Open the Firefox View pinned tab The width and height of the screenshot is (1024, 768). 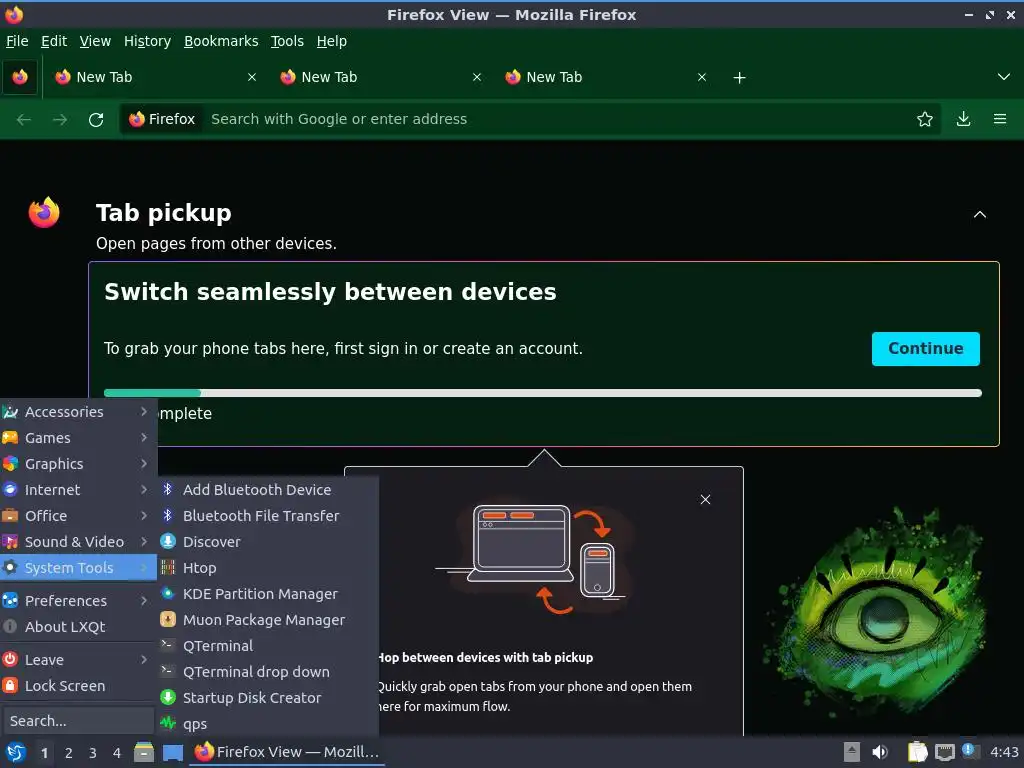pyautogui.click(x=20, y=77)
